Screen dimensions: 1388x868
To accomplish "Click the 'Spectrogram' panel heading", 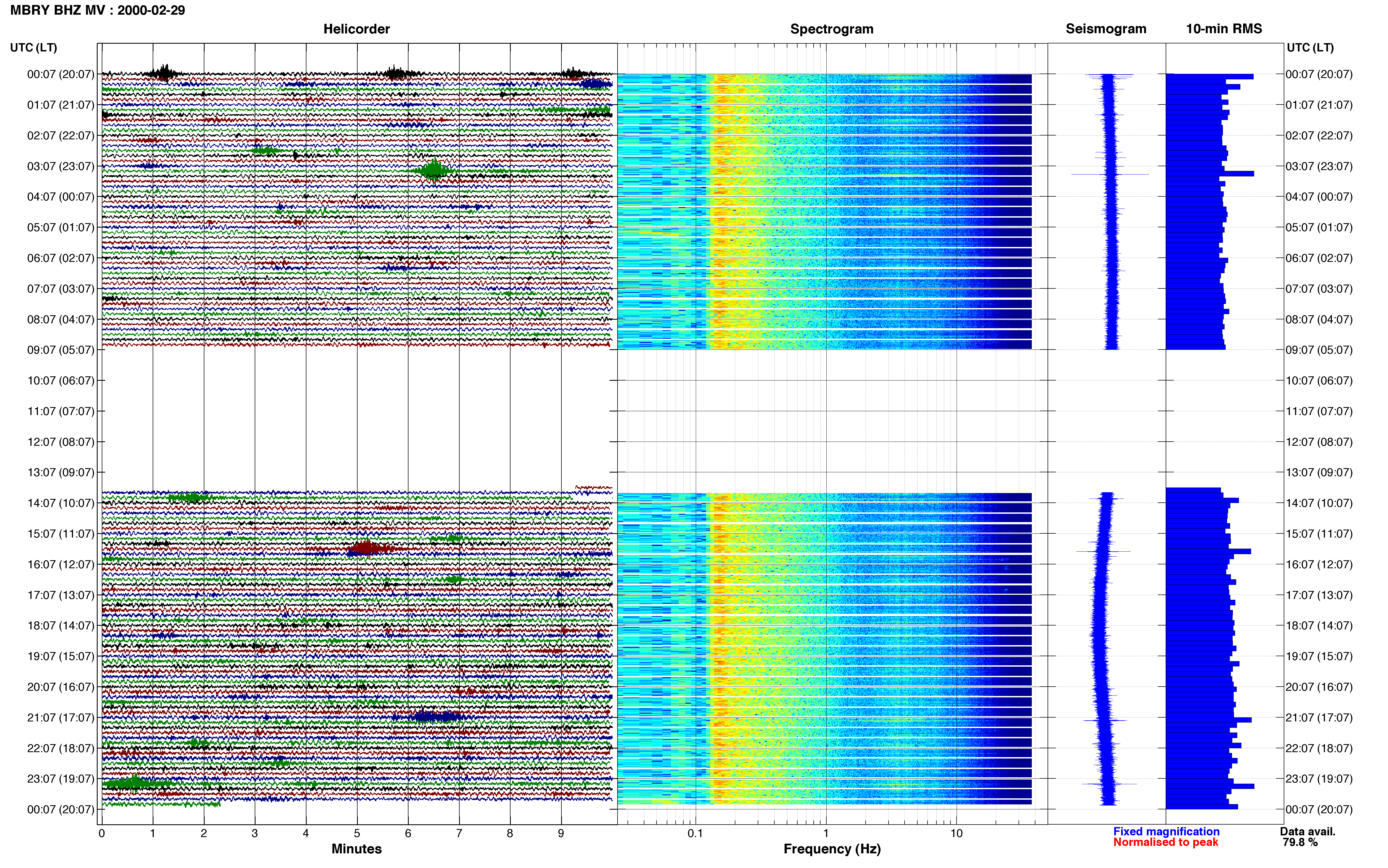I will (x=832, y=29).
